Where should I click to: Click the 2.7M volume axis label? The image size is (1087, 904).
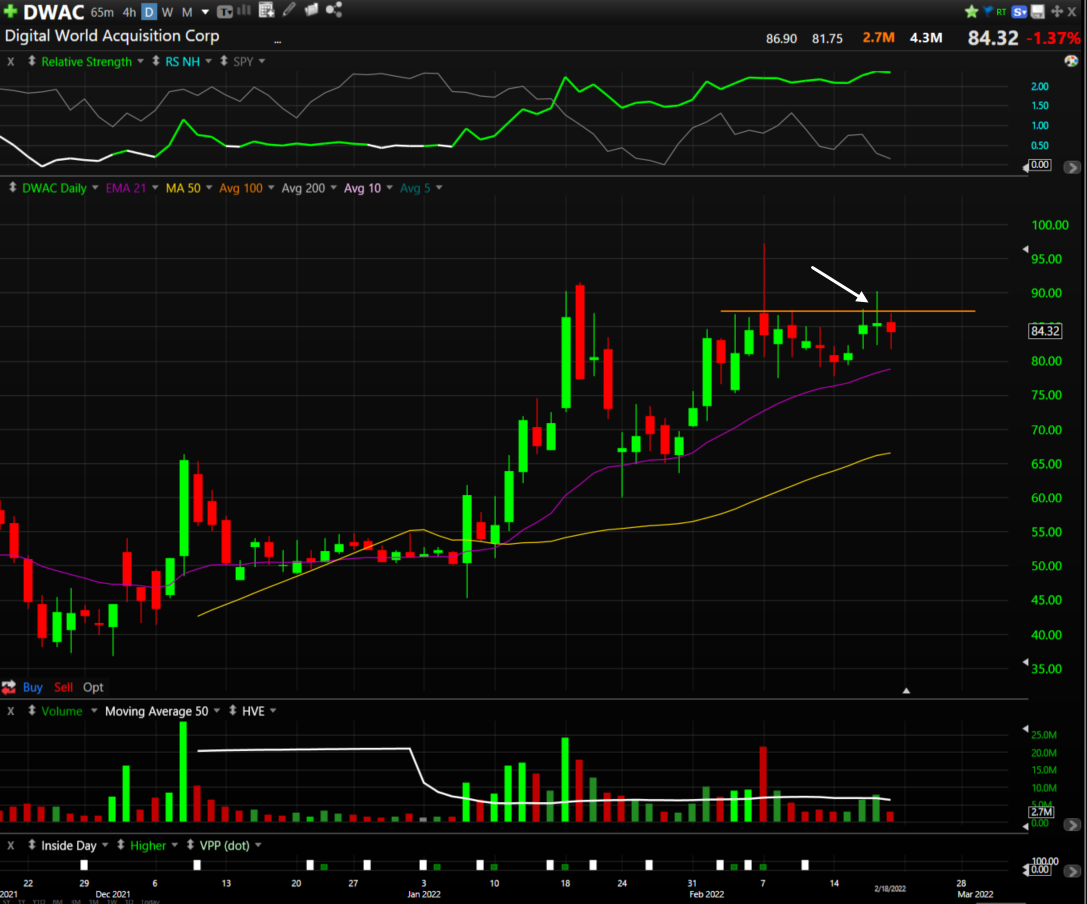(1042, 812)
